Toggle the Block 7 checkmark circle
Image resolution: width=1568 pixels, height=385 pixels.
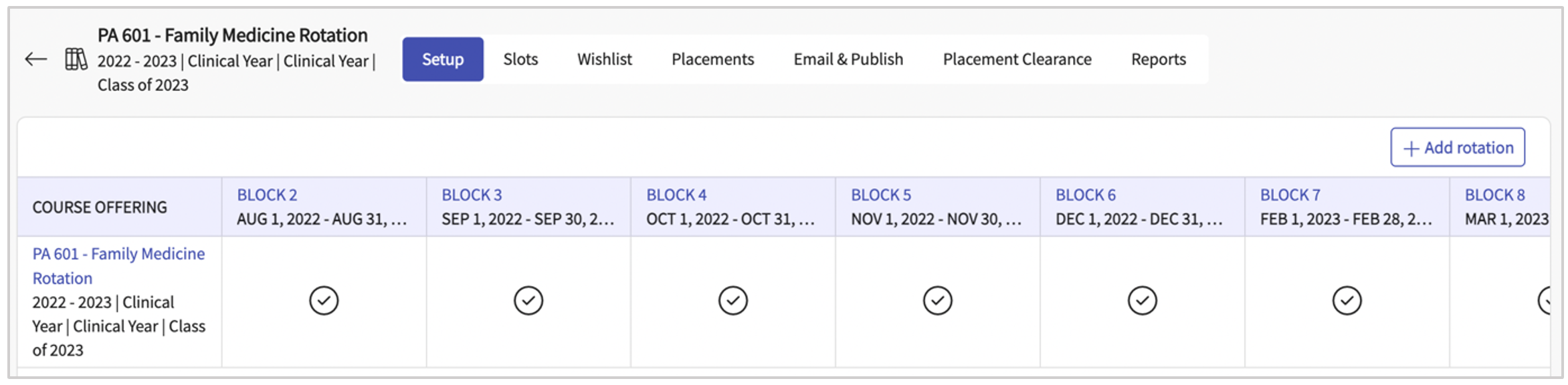point(1347,301)
